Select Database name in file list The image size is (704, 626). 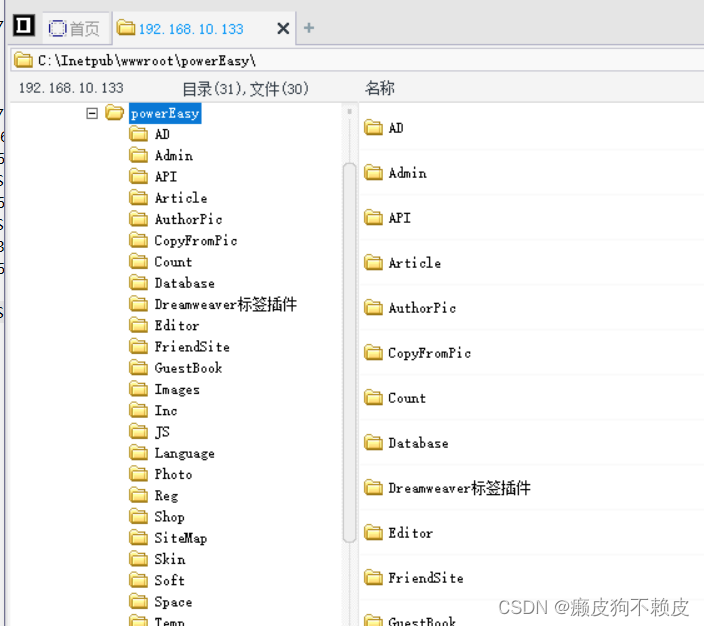(418, 443)
